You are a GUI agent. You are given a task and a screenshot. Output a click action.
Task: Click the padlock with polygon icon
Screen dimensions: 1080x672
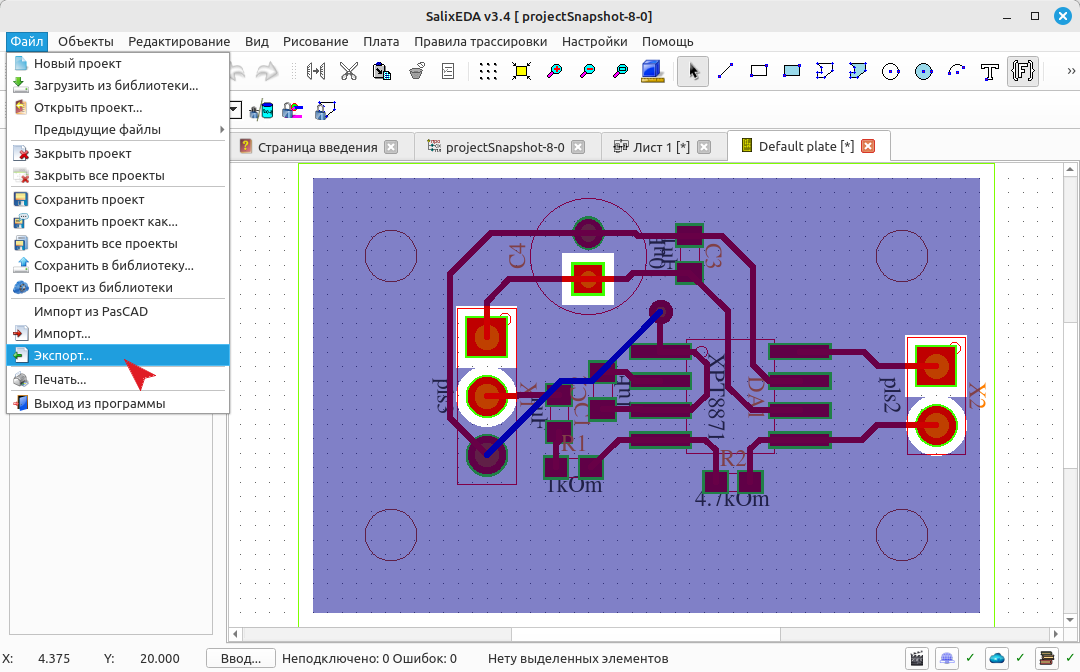[326, 110]
